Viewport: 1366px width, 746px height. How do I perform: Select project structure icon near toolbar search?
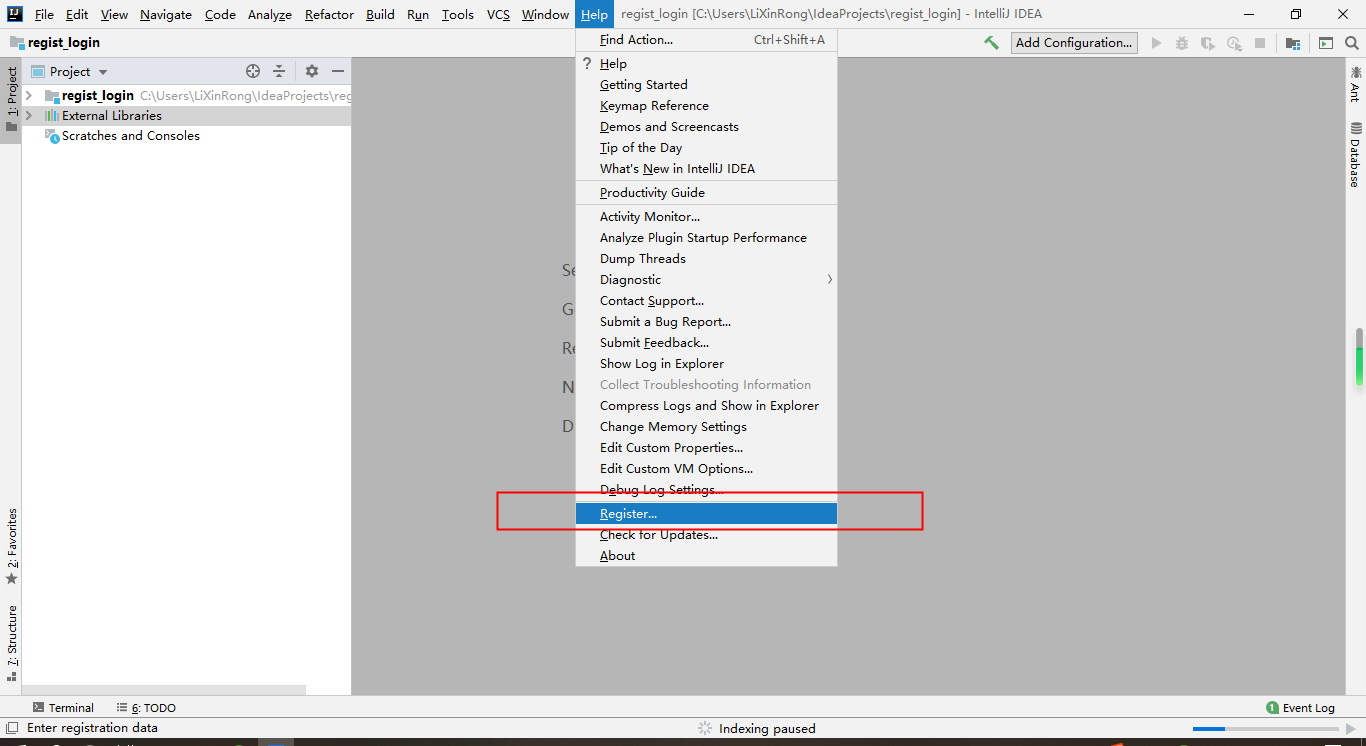pos(1293,43)
